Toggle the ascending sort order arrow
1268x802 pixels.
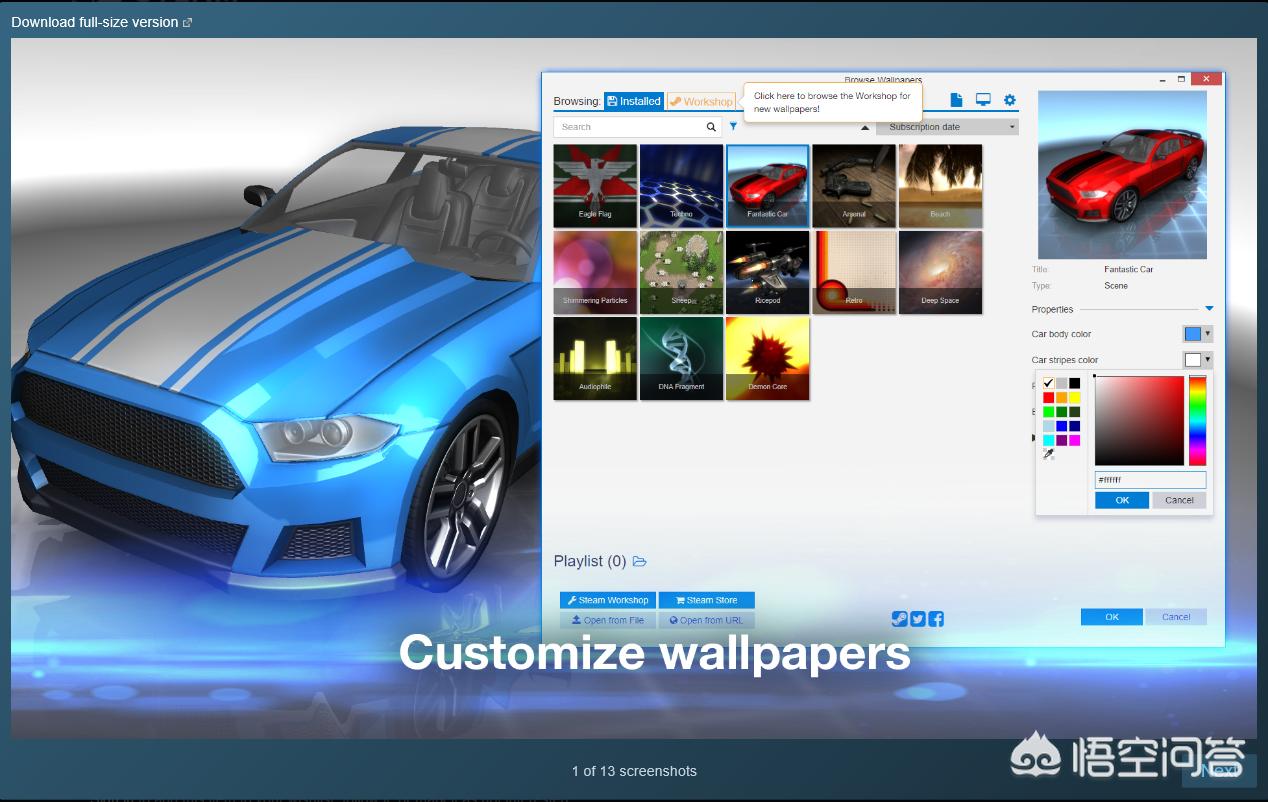[865, 127]
